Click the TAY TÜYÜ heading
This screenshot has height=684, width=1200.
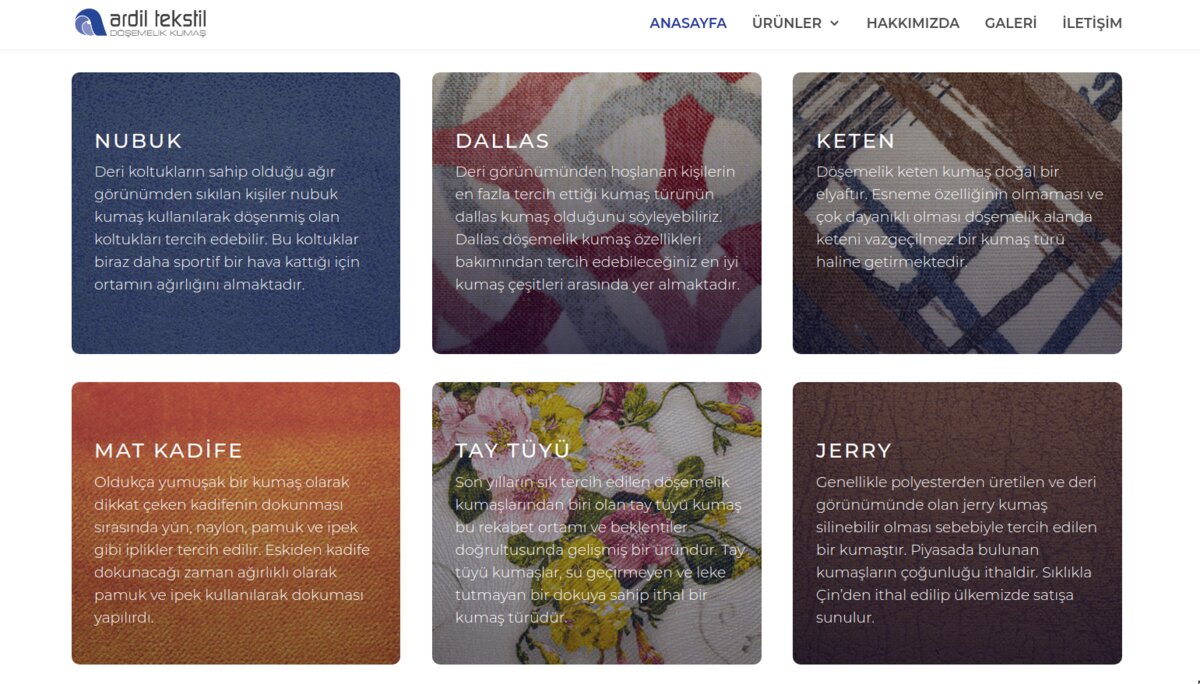(512, 451)
